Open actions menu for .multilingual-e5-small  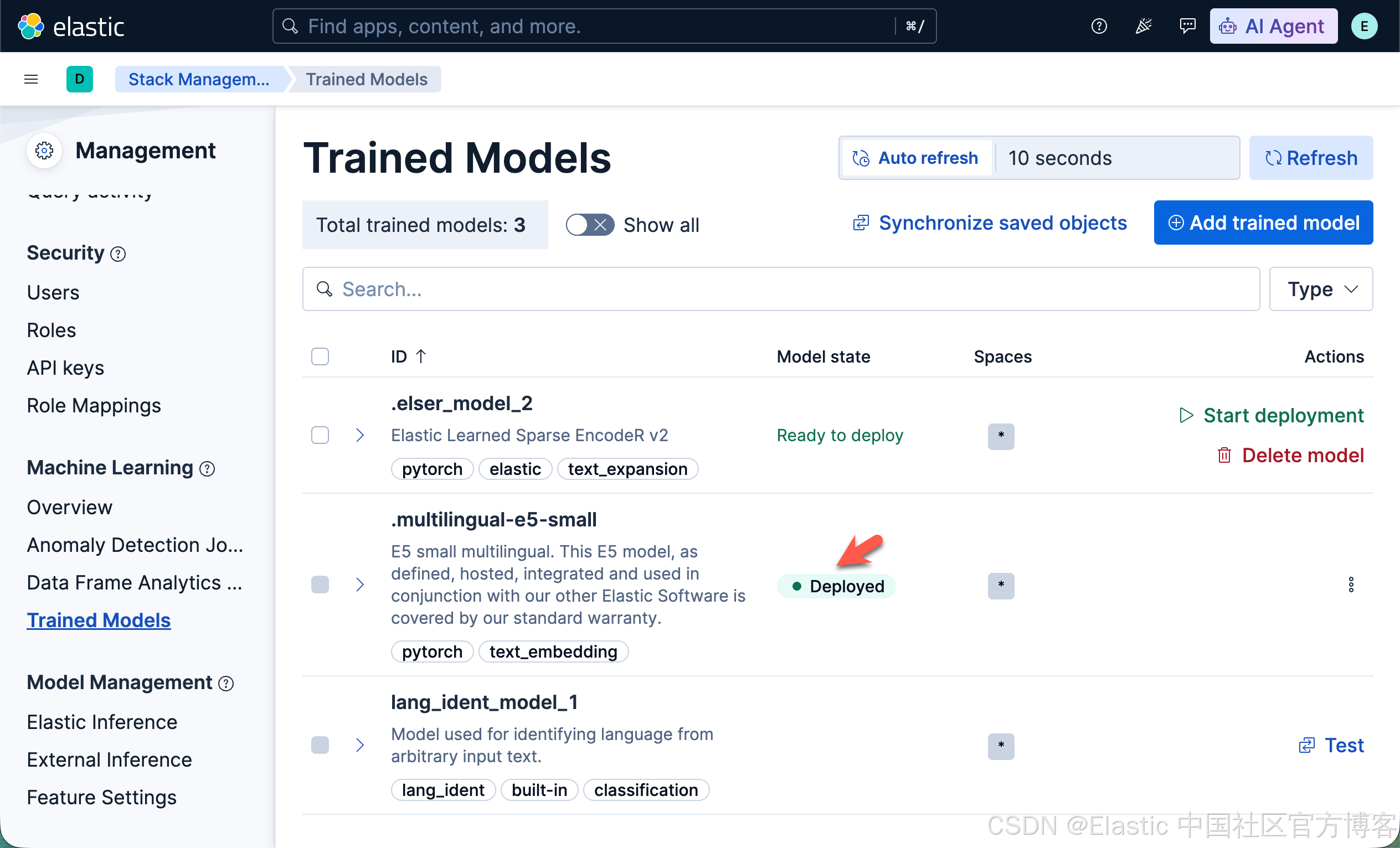coord(1351,585)
